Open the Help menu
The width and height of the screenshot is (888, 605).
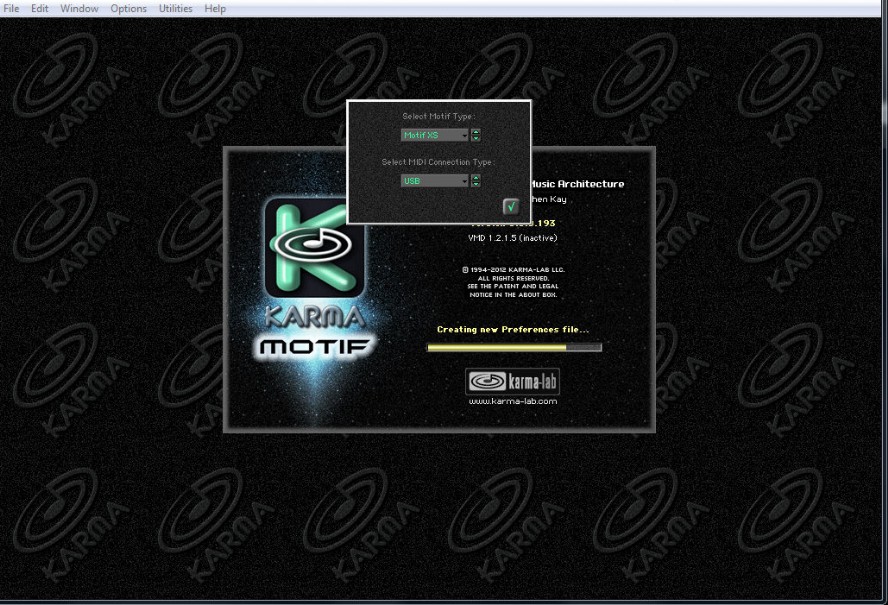[x=215, y=8]
